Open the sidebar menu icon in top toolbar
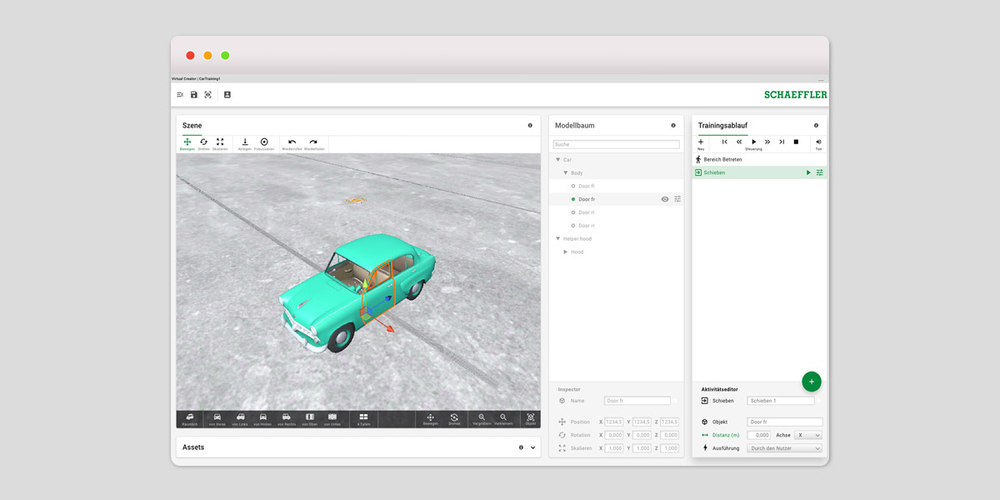 tap(180, 94)
